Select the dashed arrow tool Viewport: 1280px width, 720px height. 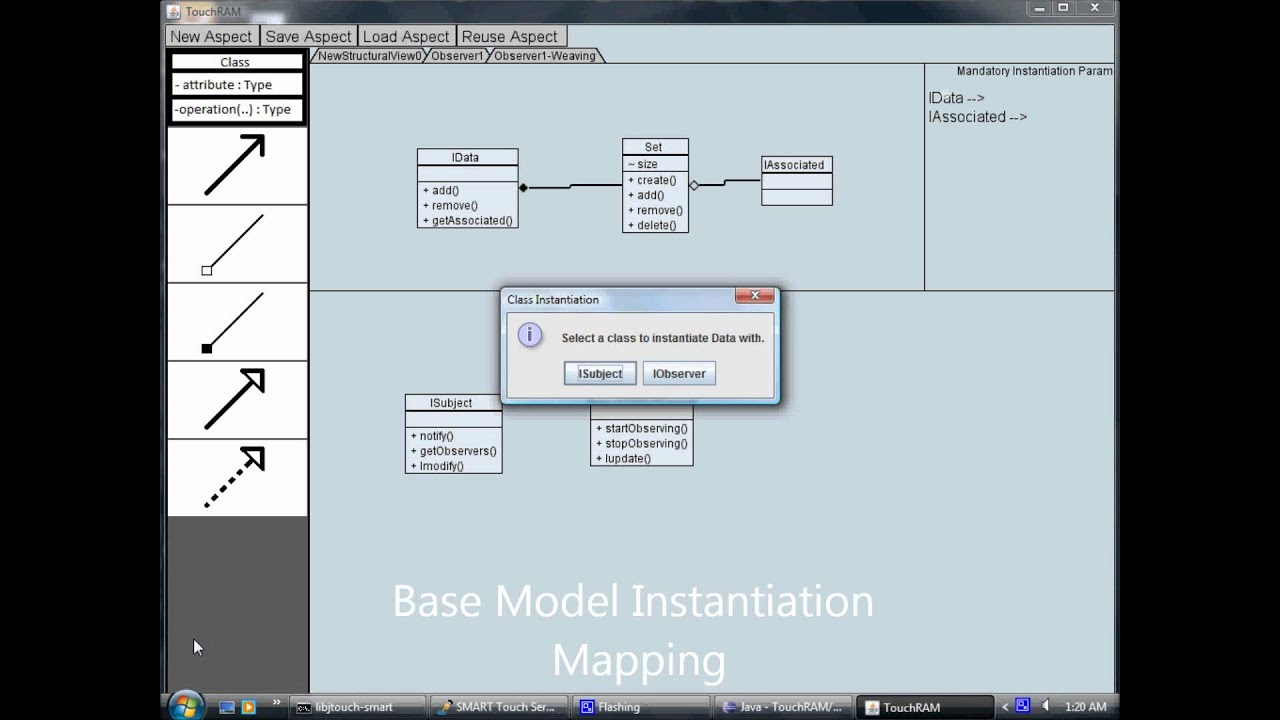pos(237,478)
